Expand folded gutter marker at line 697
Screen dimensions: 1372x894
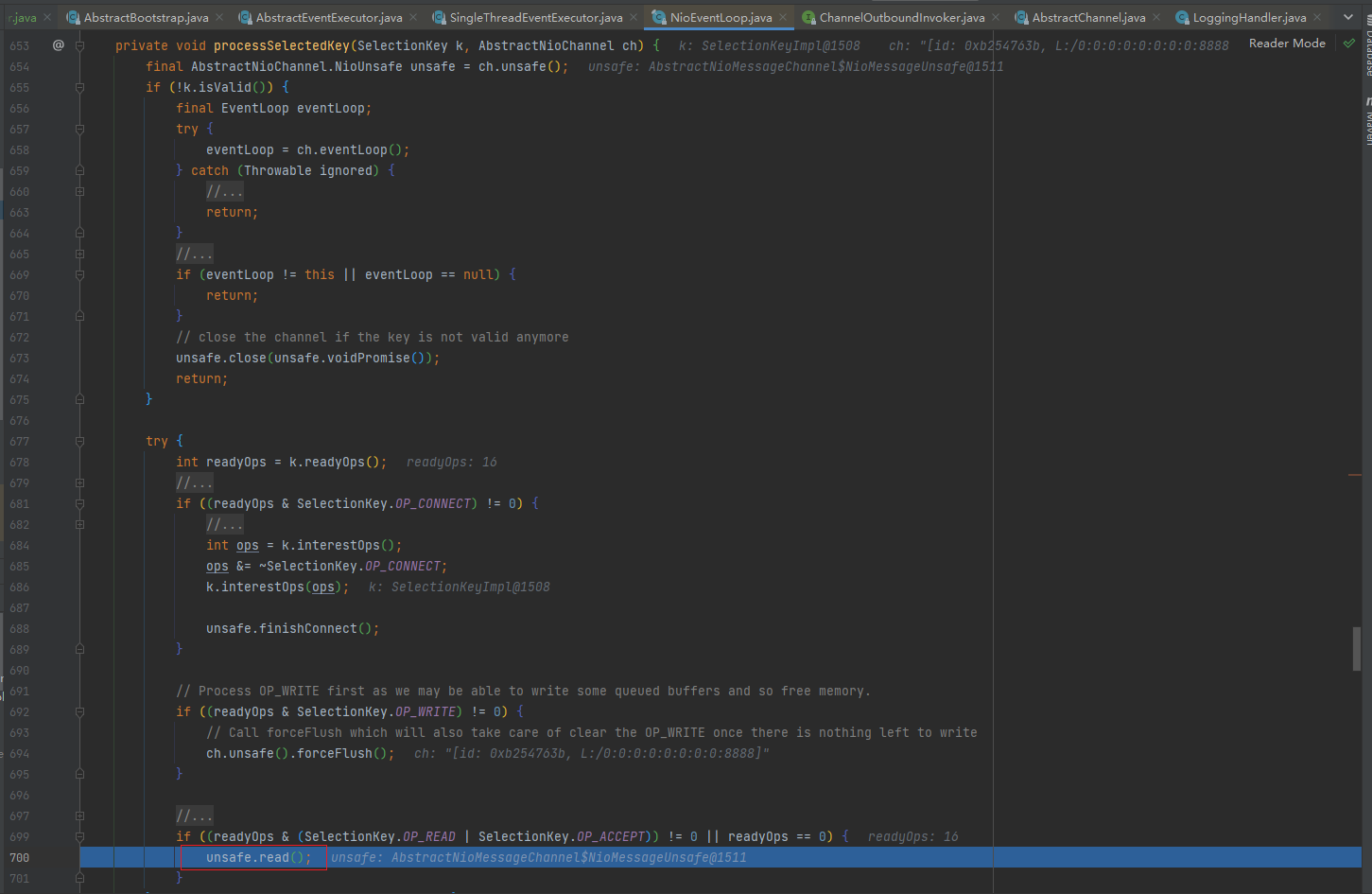[79, 815]
